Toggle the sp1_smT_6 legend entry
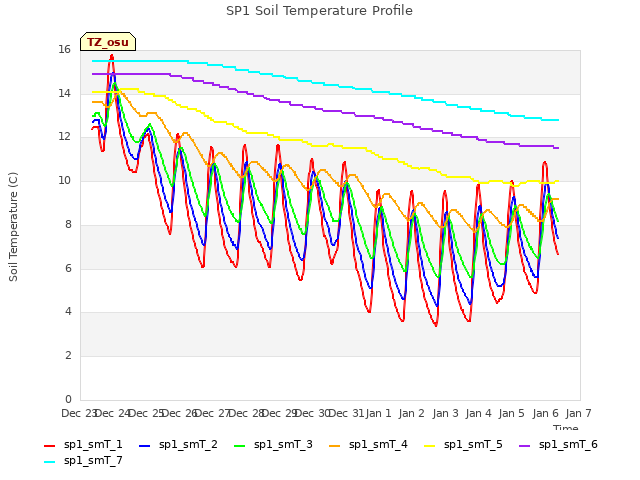The width and height of the screenshot is (640, 480). (x=559, y=444)
